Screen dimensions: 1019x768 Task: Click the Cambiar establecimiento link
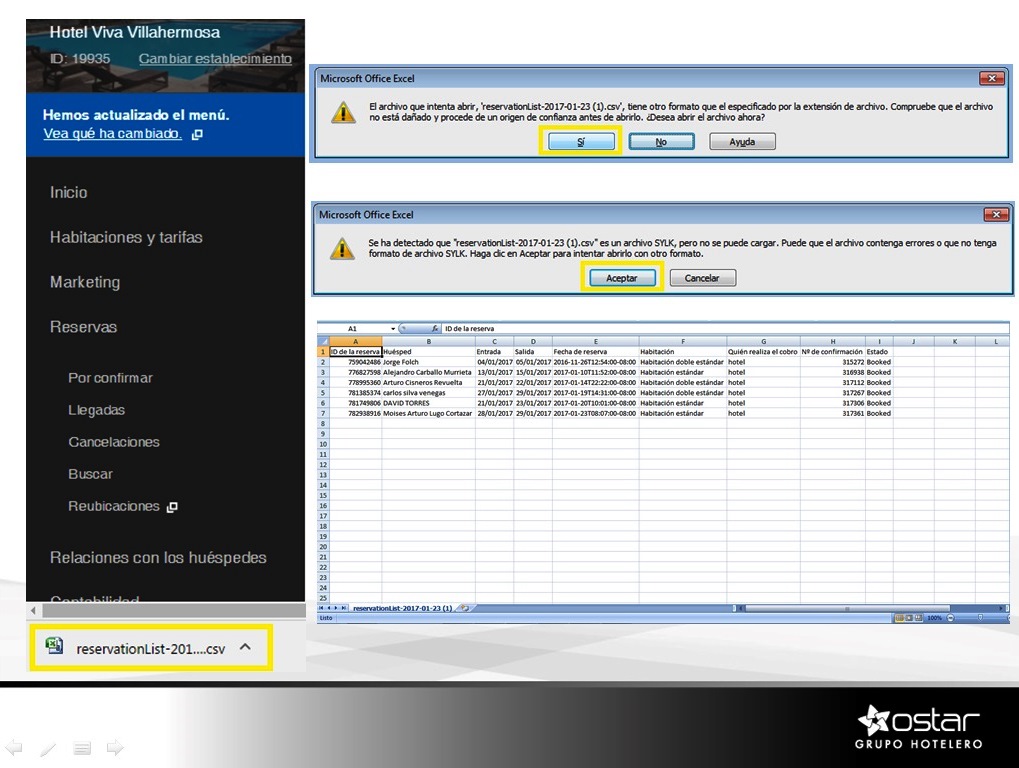215,59
